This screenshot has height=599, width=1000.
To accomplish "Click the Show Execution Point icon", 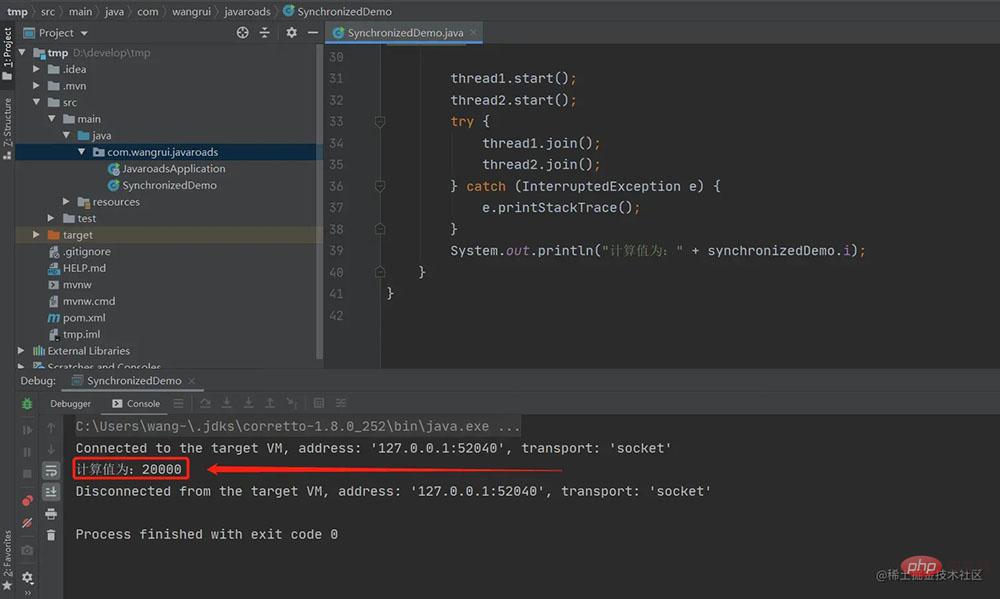I will point(179,403).
